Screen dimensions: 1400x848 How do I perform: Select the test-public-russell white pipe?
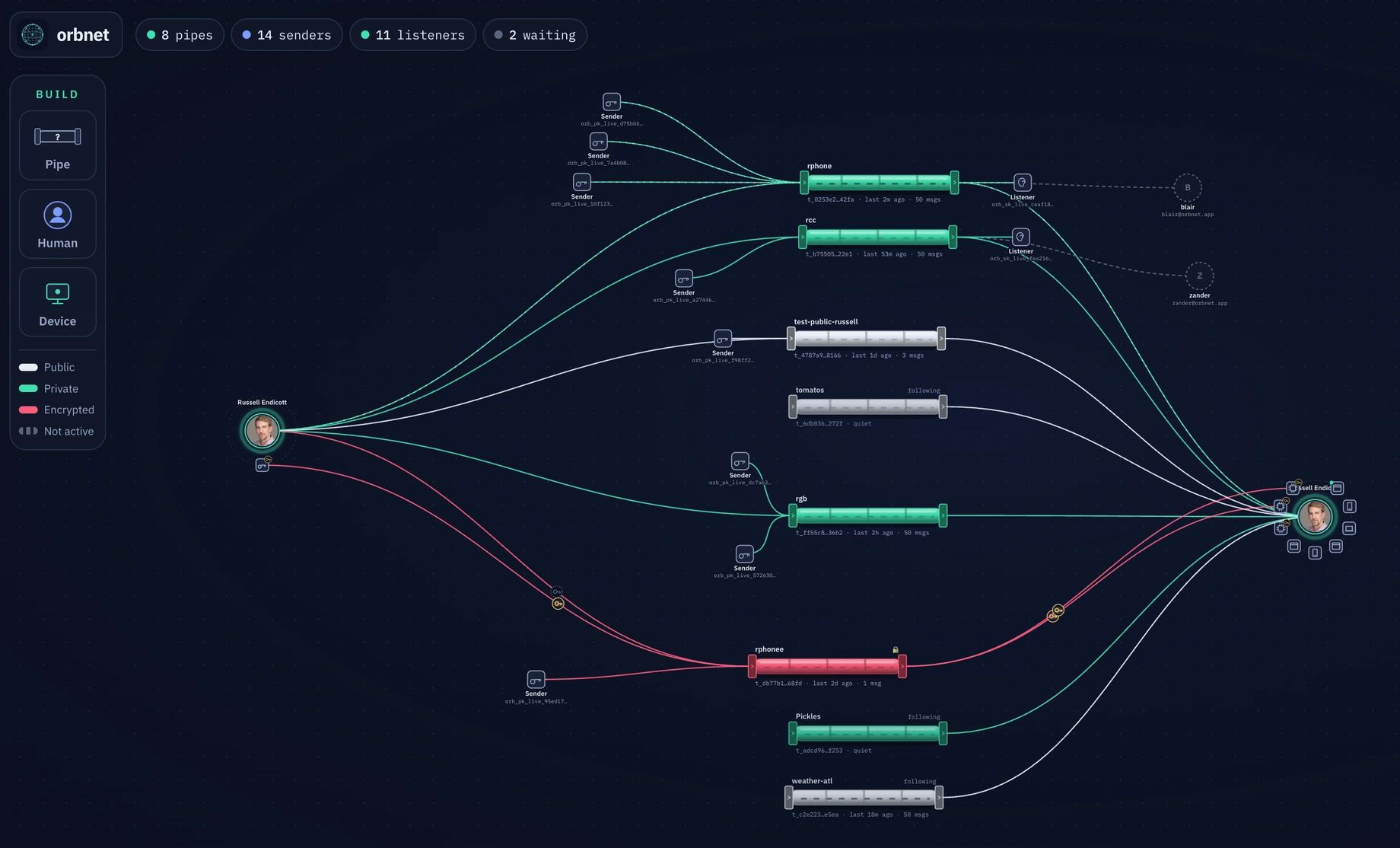coord(866,338)
